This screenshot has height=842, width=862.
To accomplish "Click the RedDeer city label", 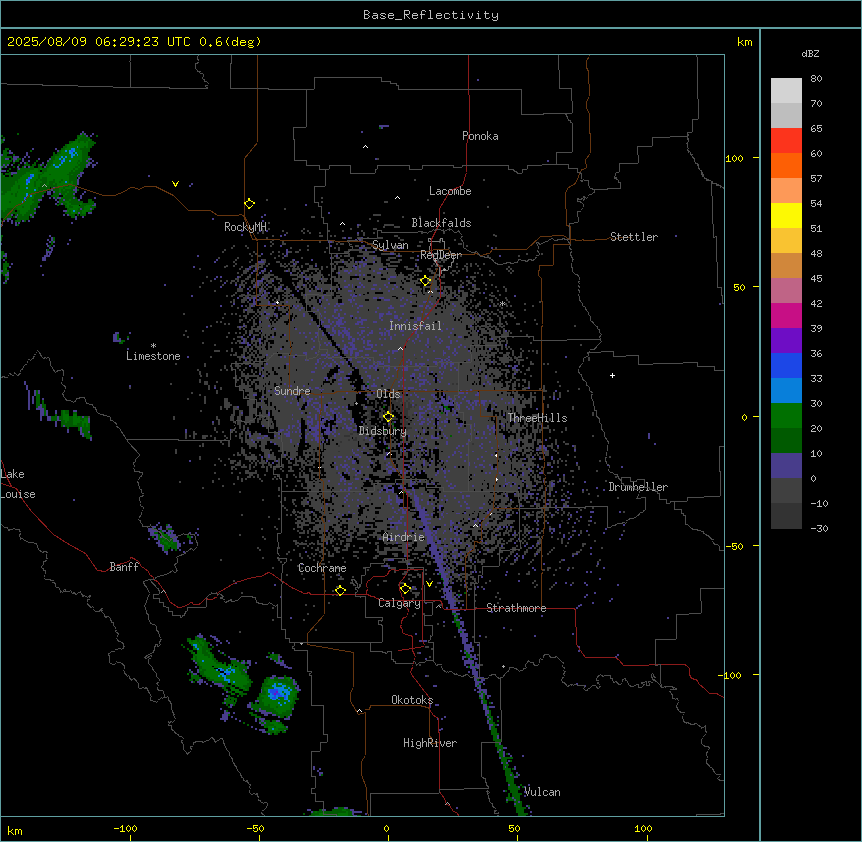I will pos(441,255).
